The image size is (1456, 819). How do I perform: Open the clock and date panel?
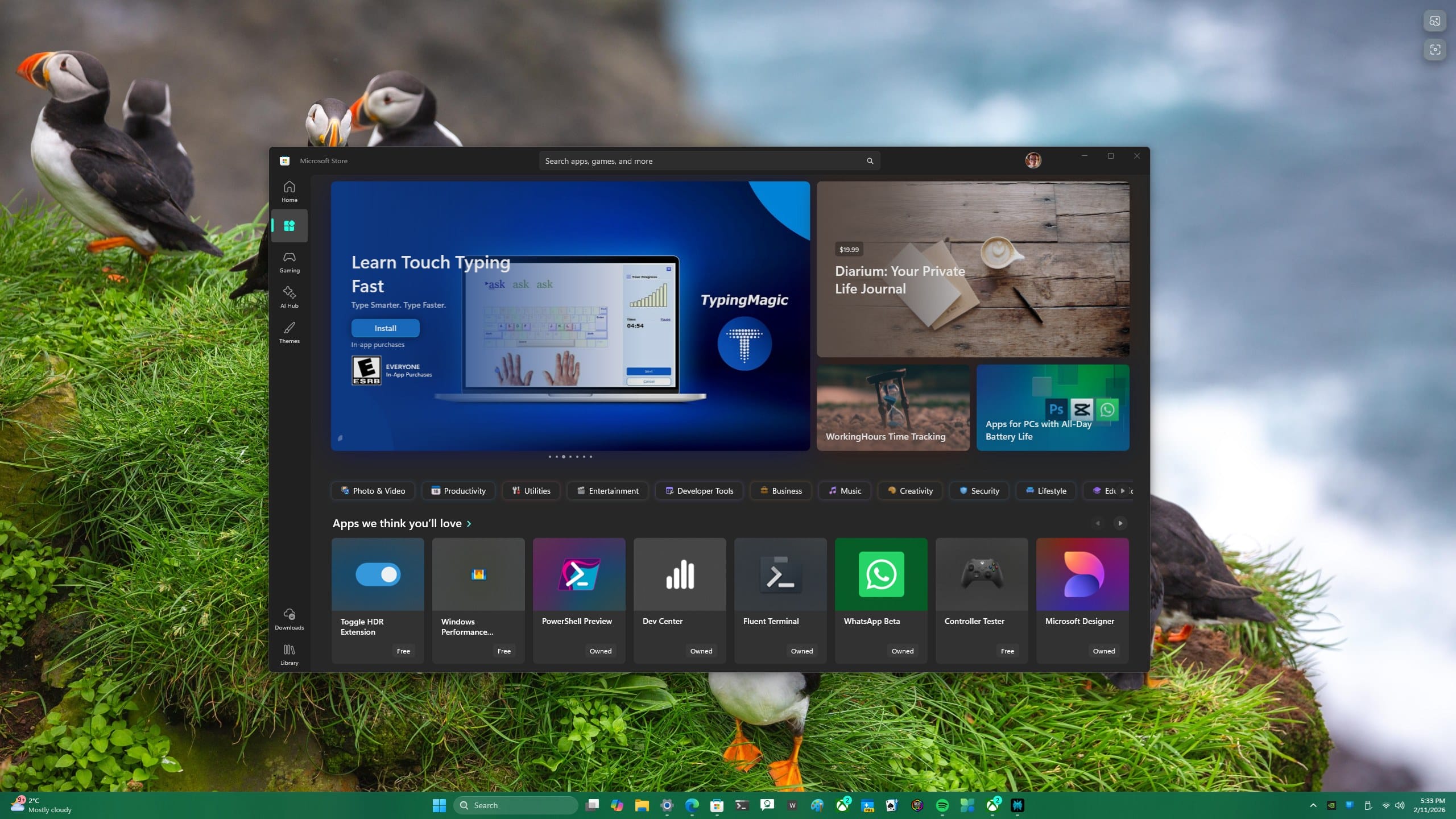(x=1429, y=805)
